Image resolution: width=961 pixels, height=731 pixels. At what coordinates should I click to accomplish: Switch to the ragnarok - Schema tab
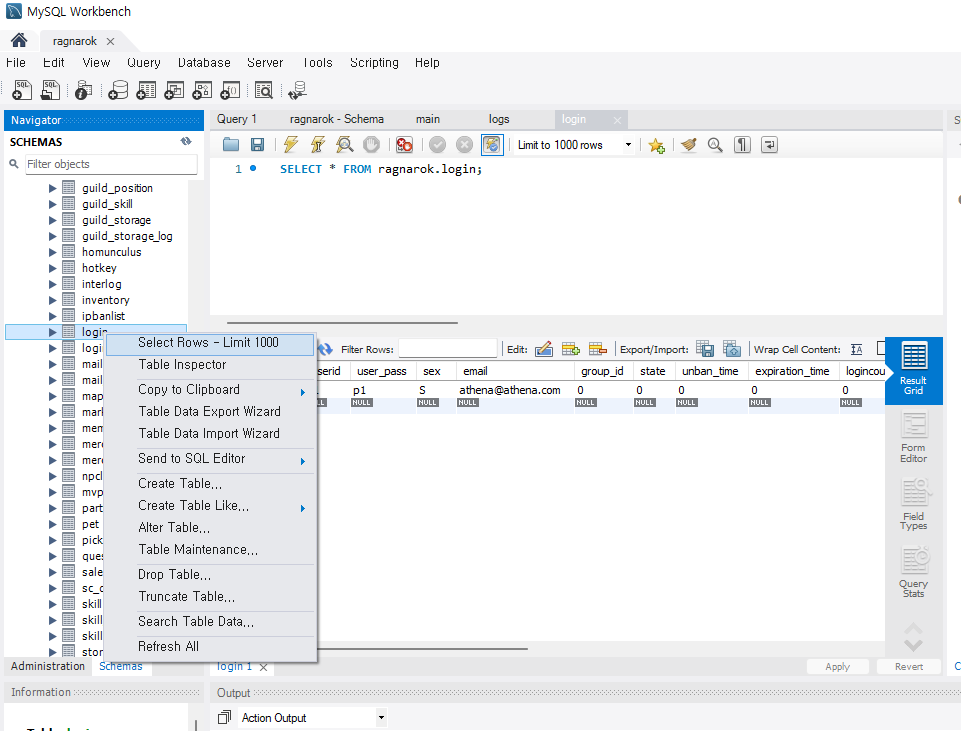click(x=336, y=119)
